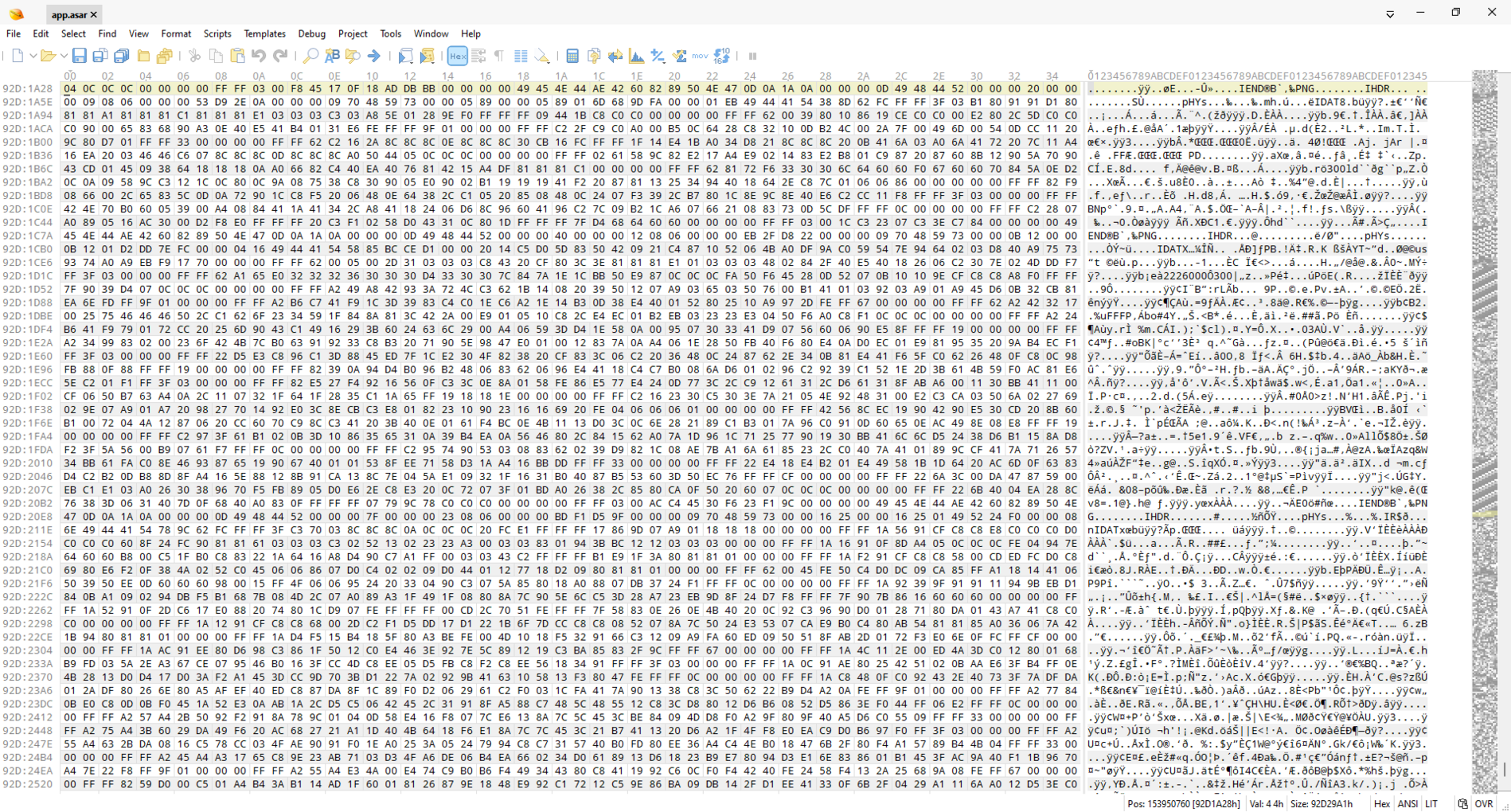Open the Edit menu

(41, 33)
